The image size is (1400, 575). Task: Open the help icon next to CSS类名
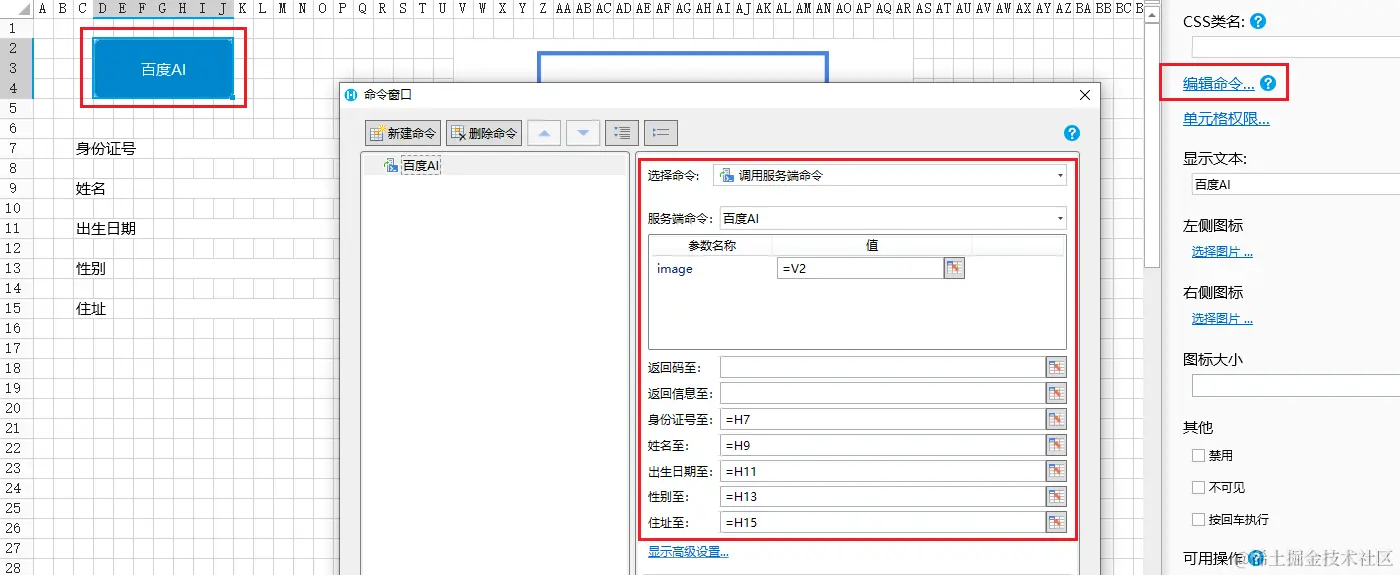pos(1258,21)
